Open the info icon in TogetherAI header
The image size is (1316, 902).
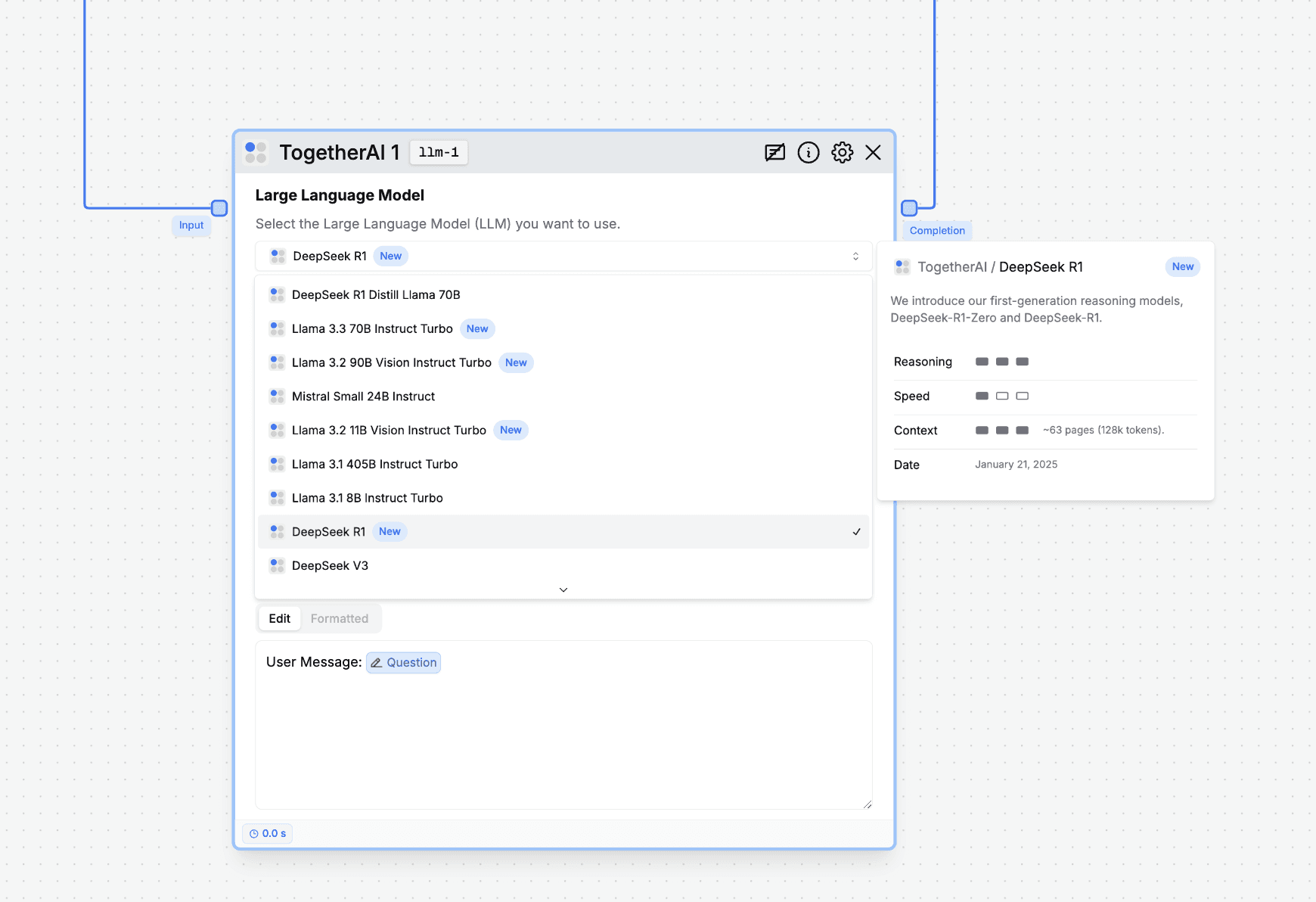tap(809, 153)
